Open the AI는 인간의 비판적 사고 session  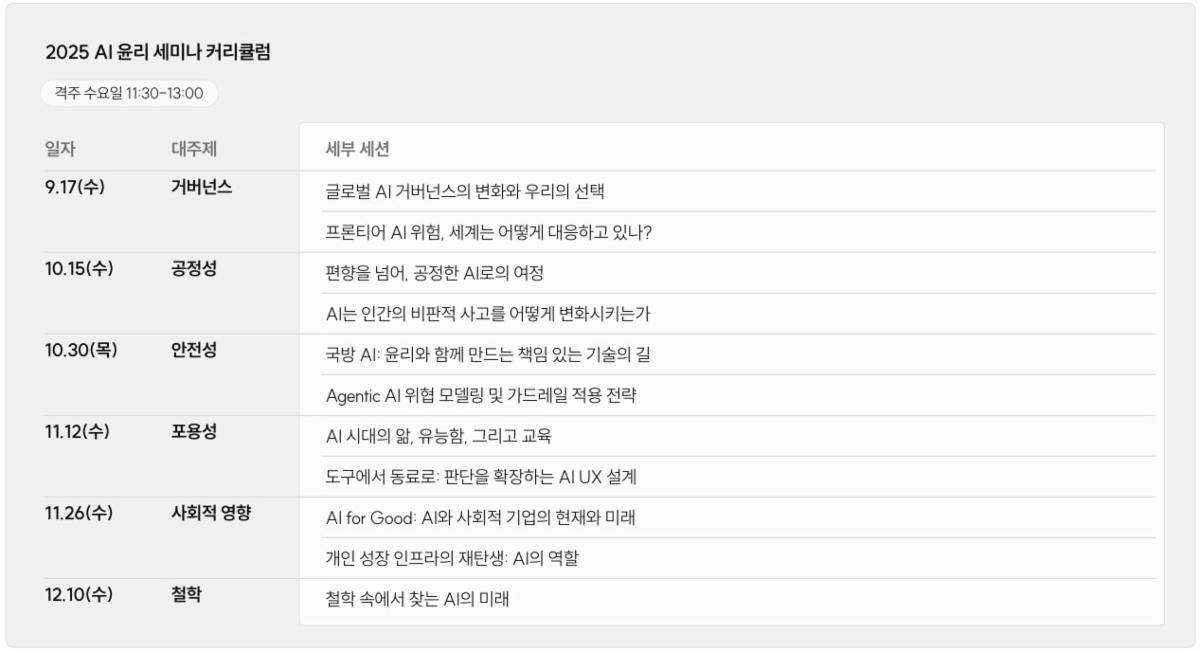[732, 314]
